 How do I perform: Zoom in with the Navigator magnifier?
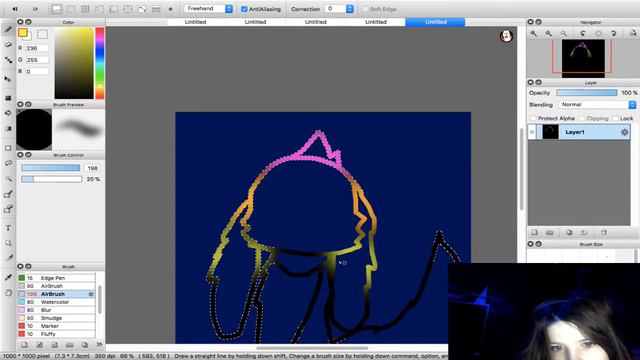tap(533, 33)
